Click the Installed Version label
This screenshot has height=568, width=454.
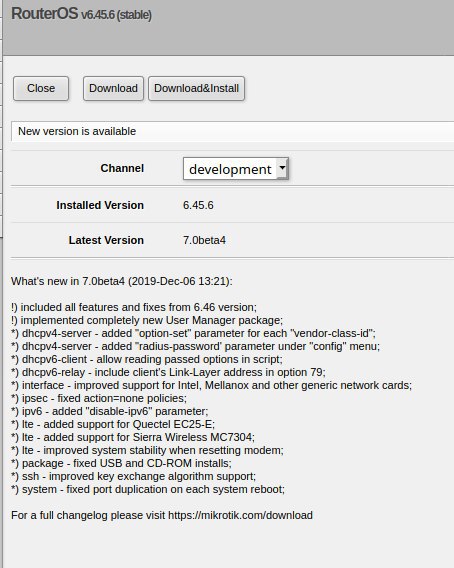pyautogui.click(x=100, y=205)
